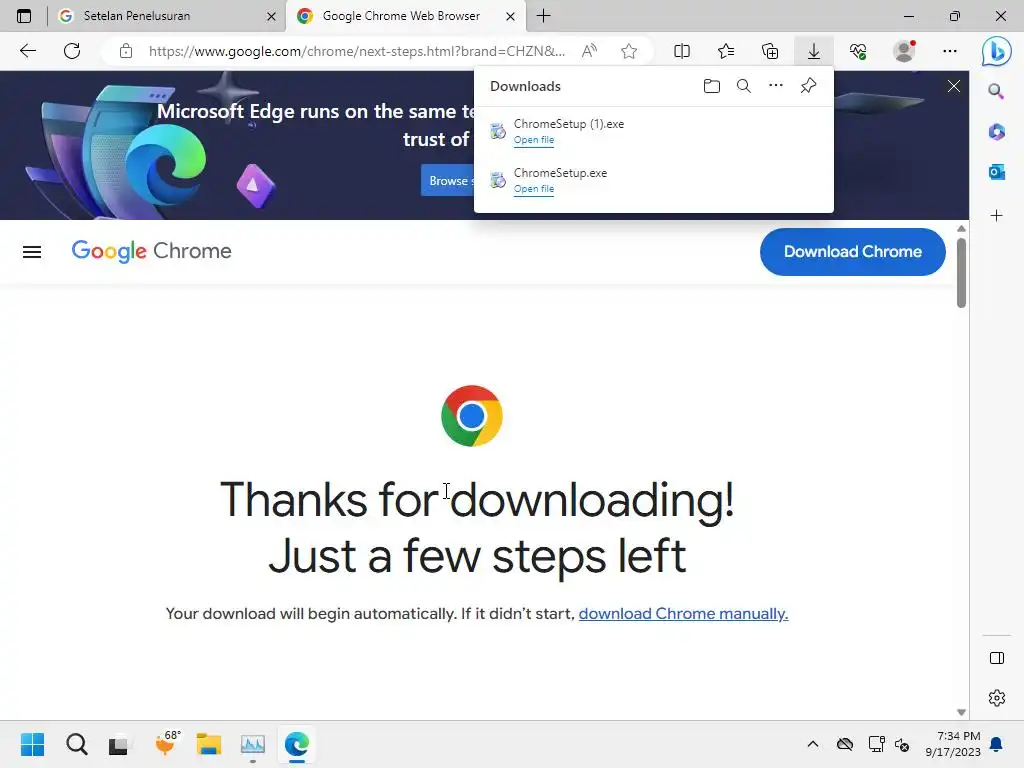Open split screen icon

[682, 51]
